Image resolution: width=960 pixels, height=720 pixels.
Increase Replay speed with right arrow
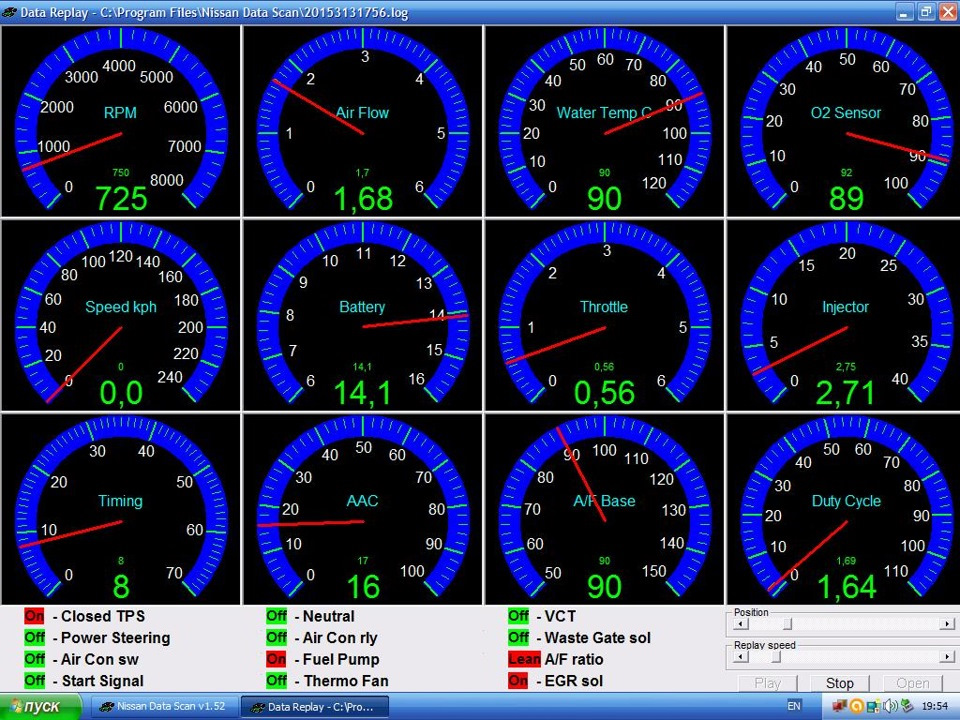pos(947,656)
